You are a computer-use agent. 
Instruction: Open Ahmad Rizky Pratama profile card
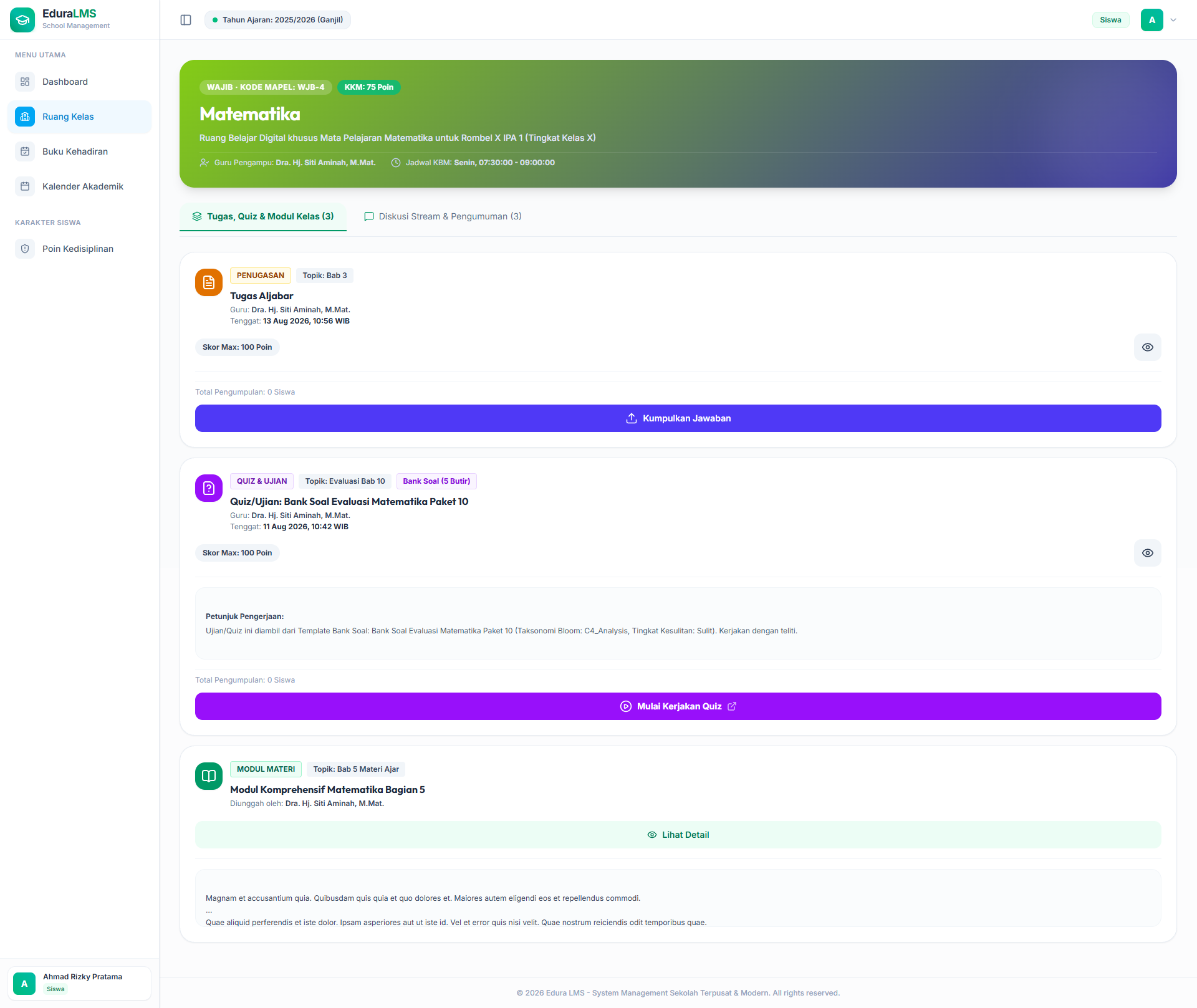click(80, 983)
